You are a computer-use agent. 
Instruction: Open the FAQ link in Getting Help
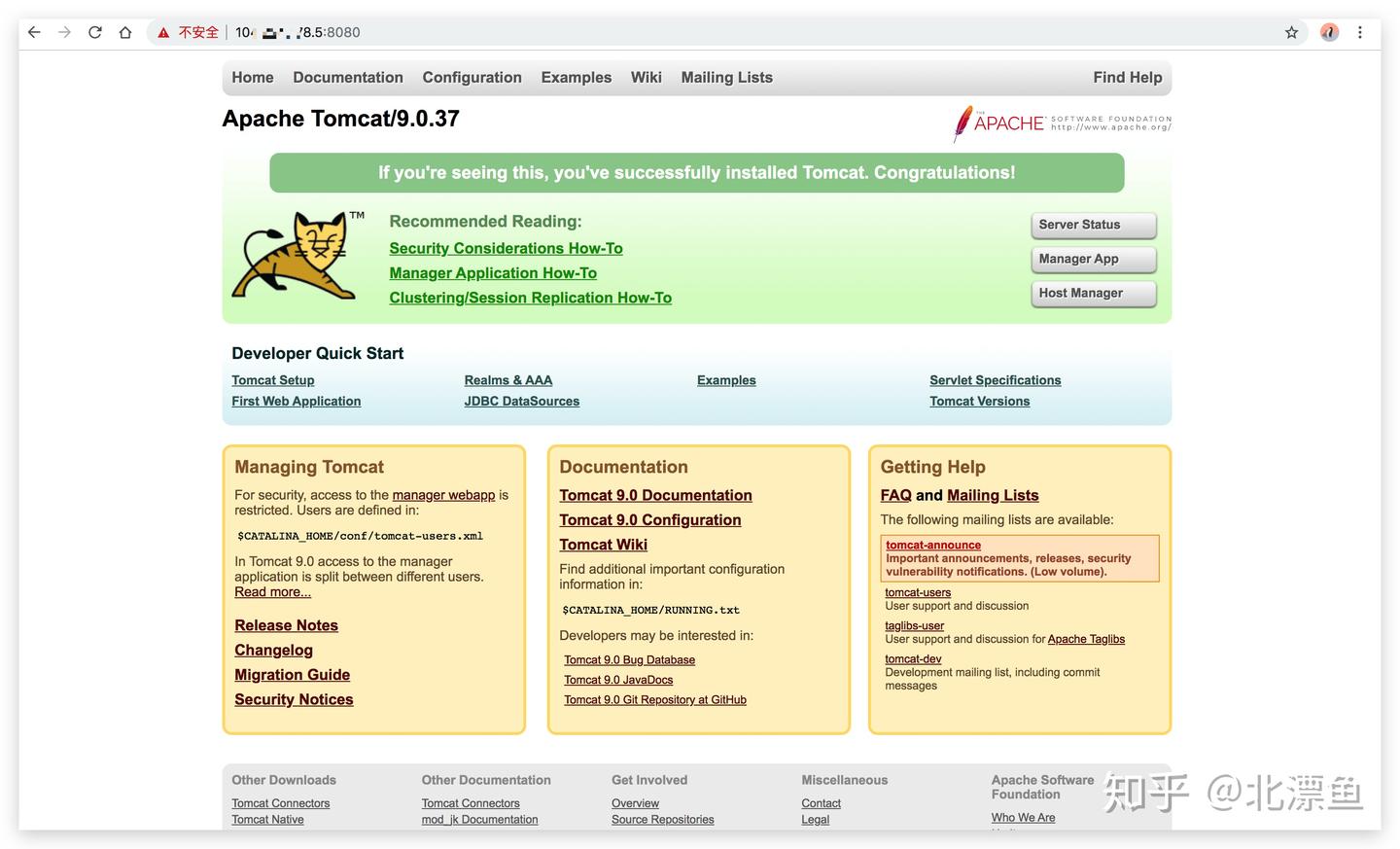(896, 496)
